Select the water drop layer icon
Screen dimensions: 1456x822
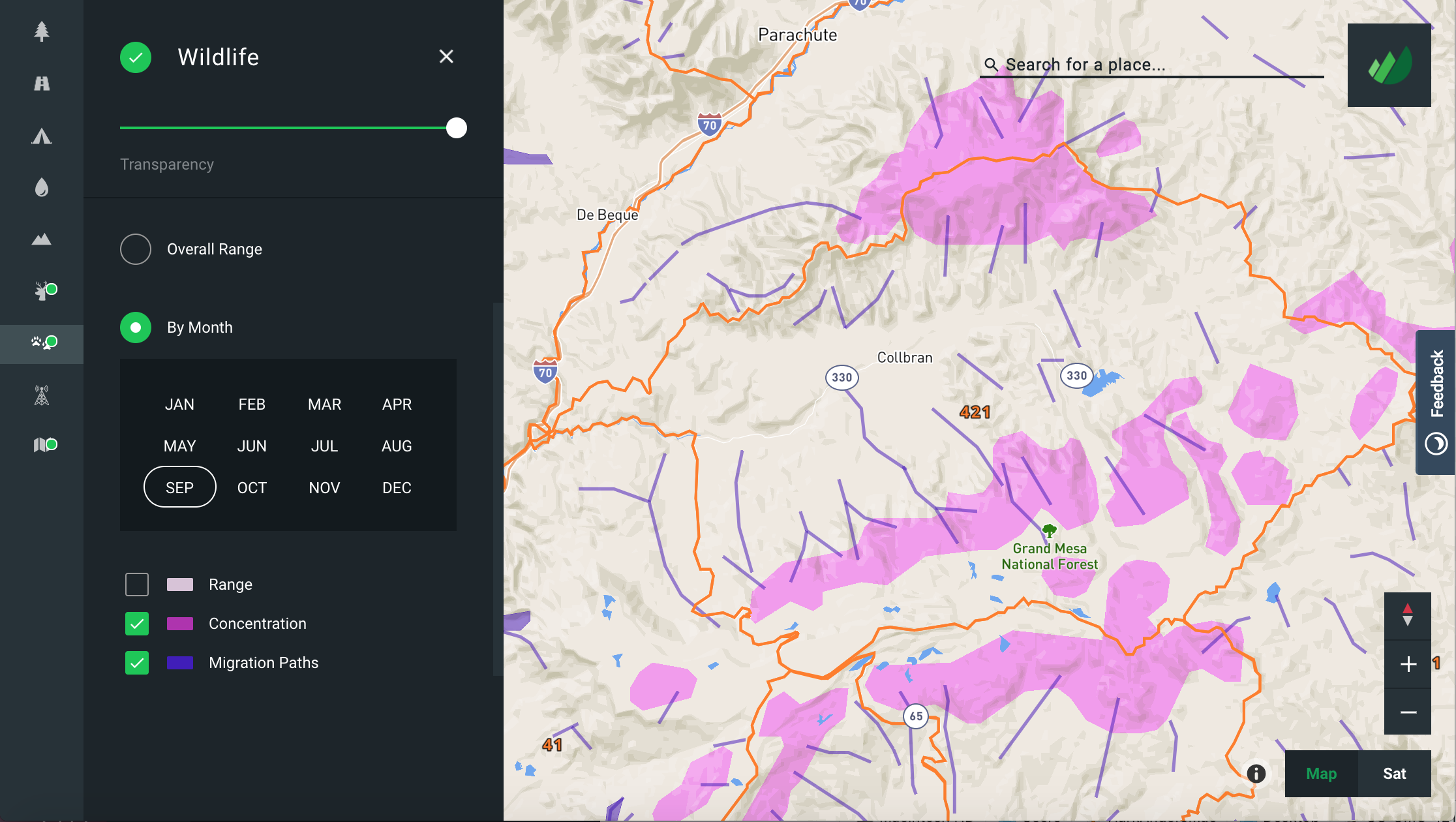(x=42, y=188)
